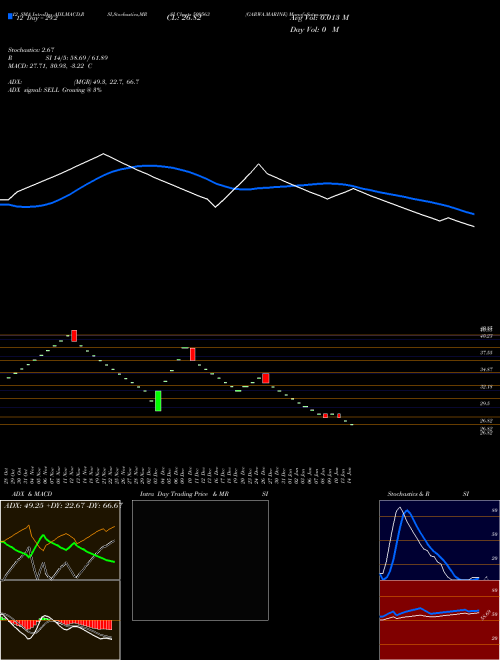The width and height of the screenshot is (500, 660).
Task: Click the 'CL: 26.32' closing price text
Action: 184,18
